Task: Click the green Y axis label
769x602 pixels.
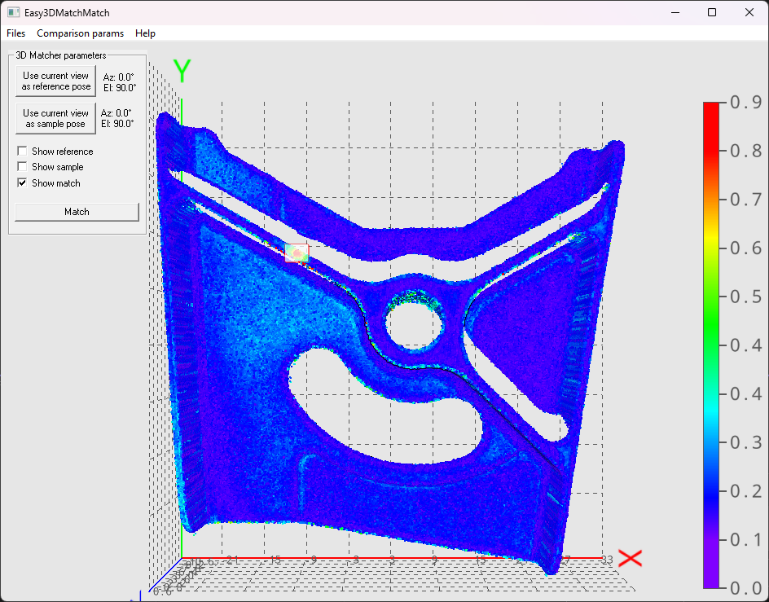Action: click(182, 71)
